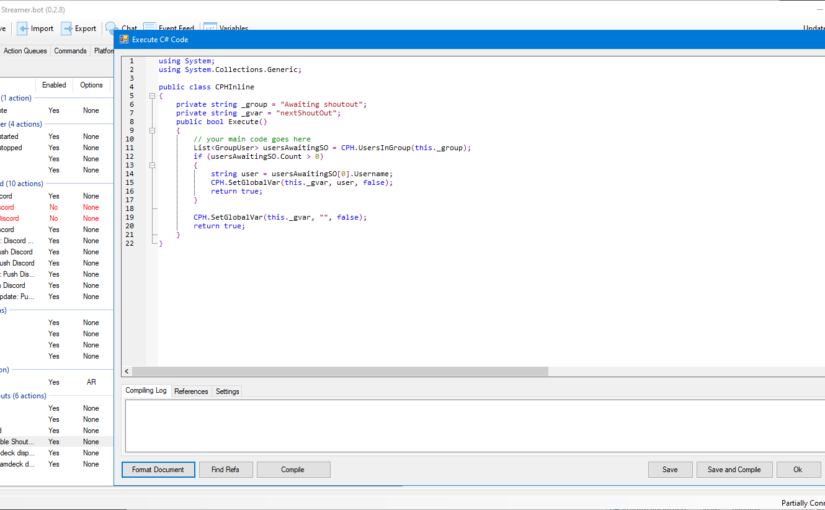Click the 'AR' option value in the actions list
This screenshot has width=825, height=510.
91,382
